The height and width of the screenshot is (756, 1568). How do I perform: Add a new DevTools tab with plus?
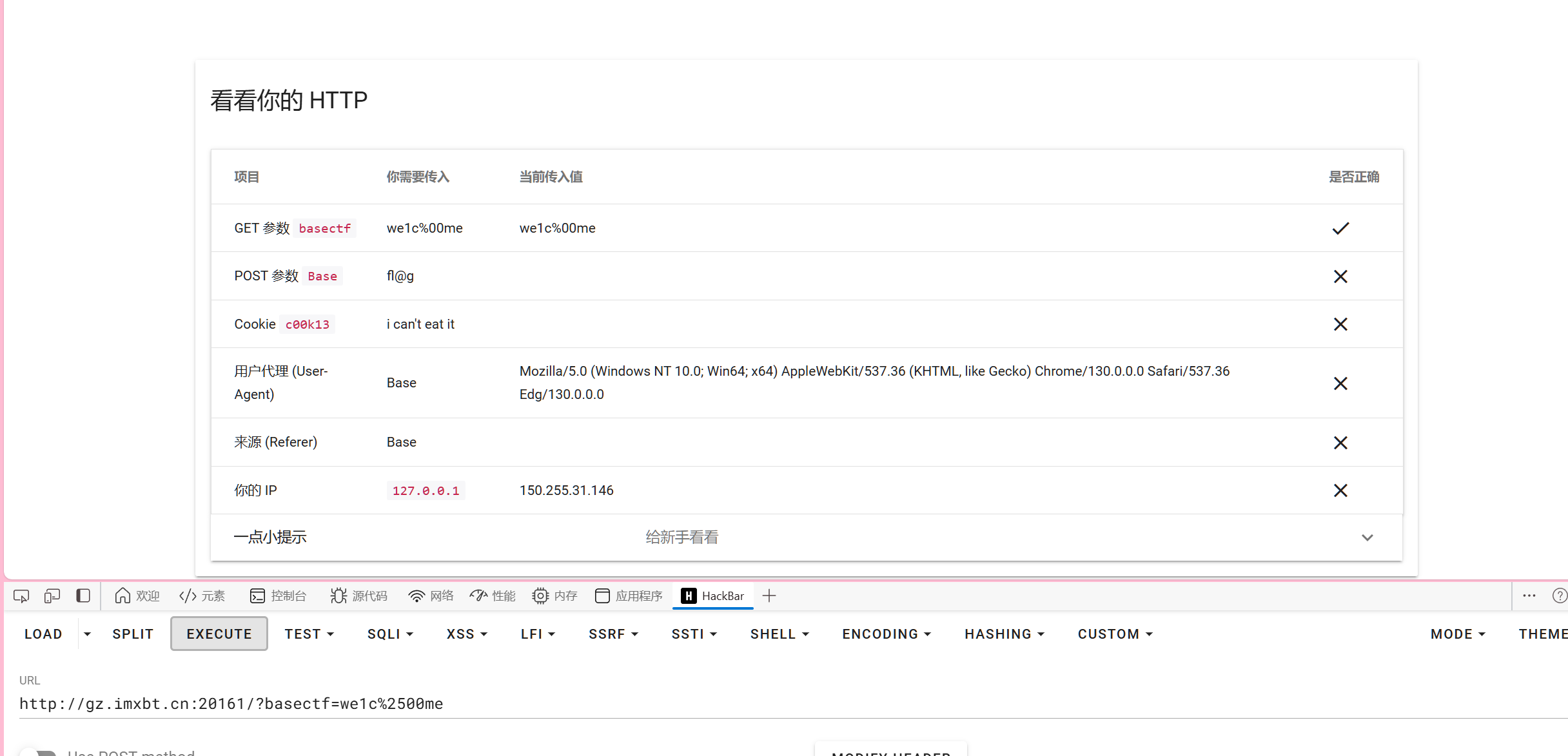click(769, 596)
